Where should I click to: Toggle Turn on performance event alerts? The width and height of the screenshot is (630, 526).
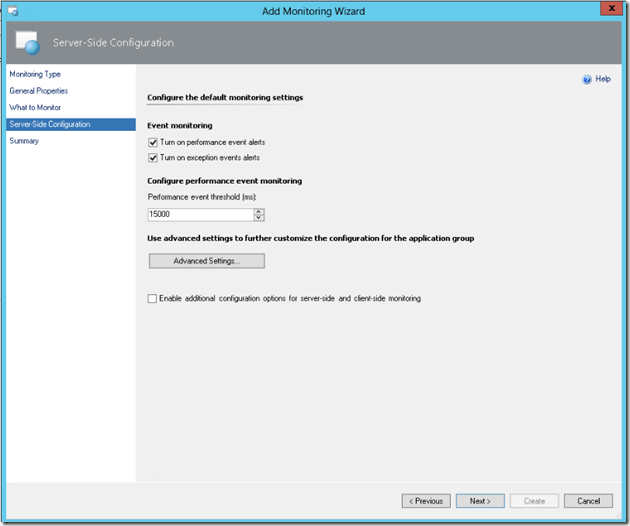pyautogui.click(x=153, y=143)
